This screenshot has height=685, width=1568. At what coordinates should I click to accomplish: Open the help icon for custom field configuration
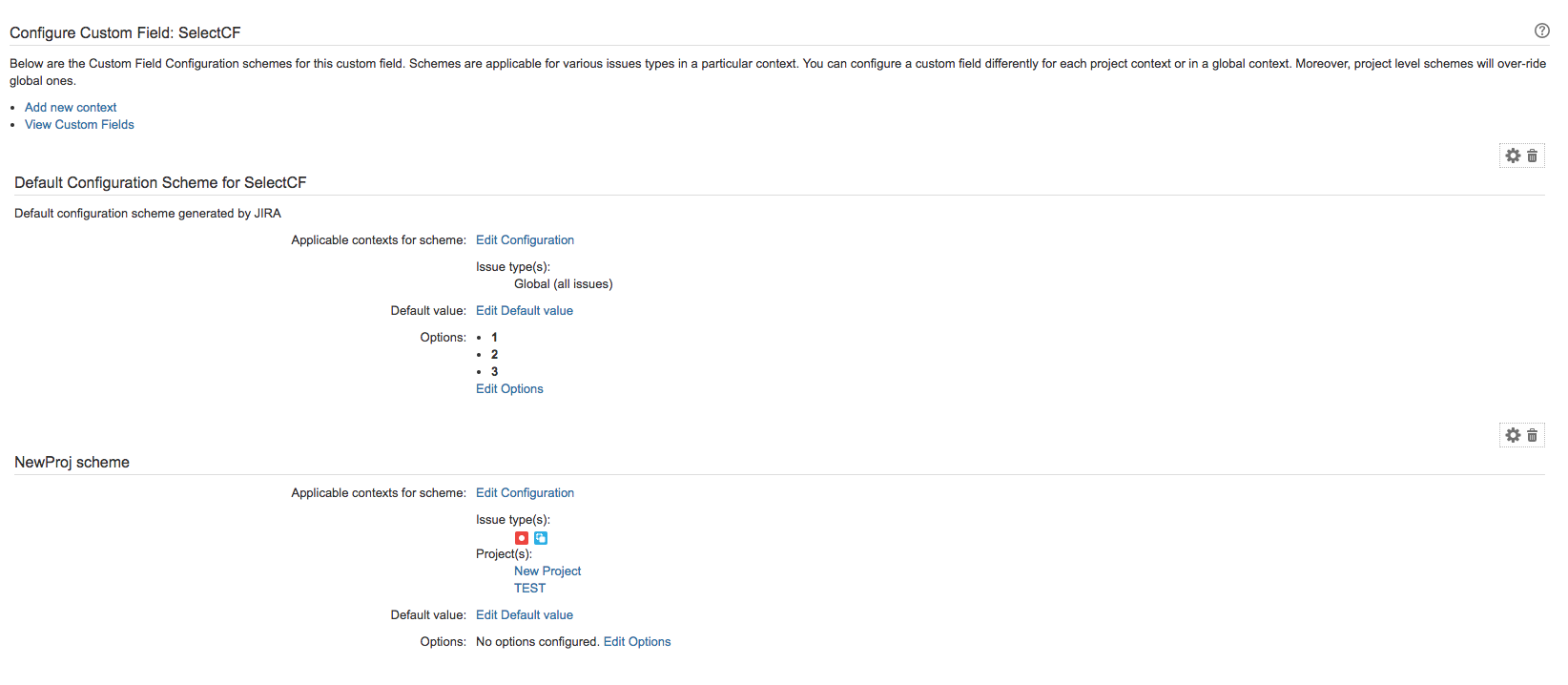coord(1541,31)
